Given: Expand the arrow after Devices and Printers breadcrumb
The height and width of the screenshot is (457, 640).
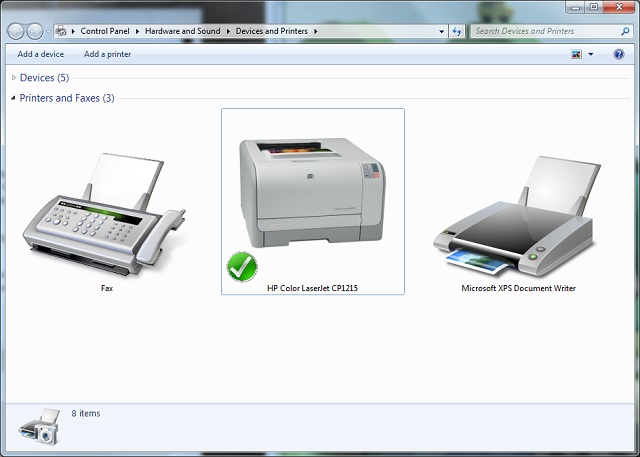Looking at the screenshot, I should pyautogui.click(x=316, y=31).
